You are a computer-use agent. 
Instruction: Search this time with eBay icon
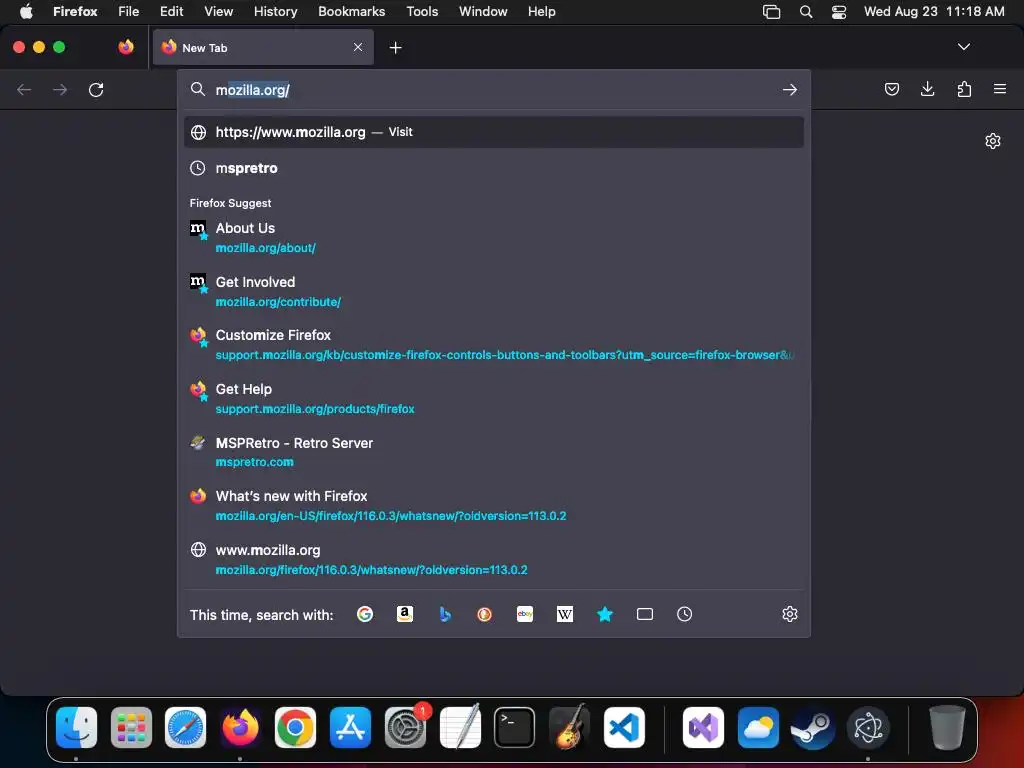pos(525,614)
